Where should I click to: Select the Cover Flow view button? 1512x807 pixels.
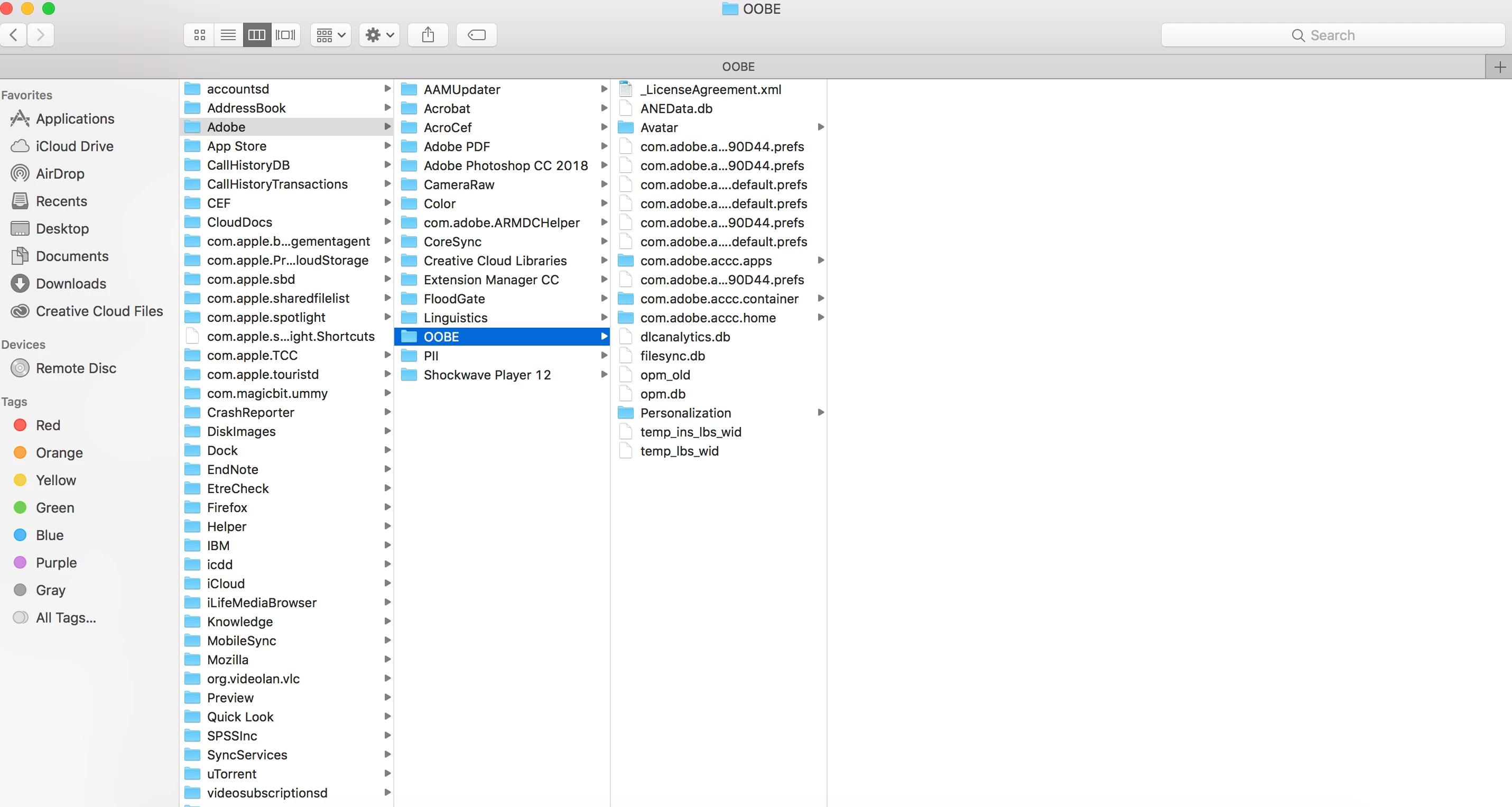click(286, 35)
